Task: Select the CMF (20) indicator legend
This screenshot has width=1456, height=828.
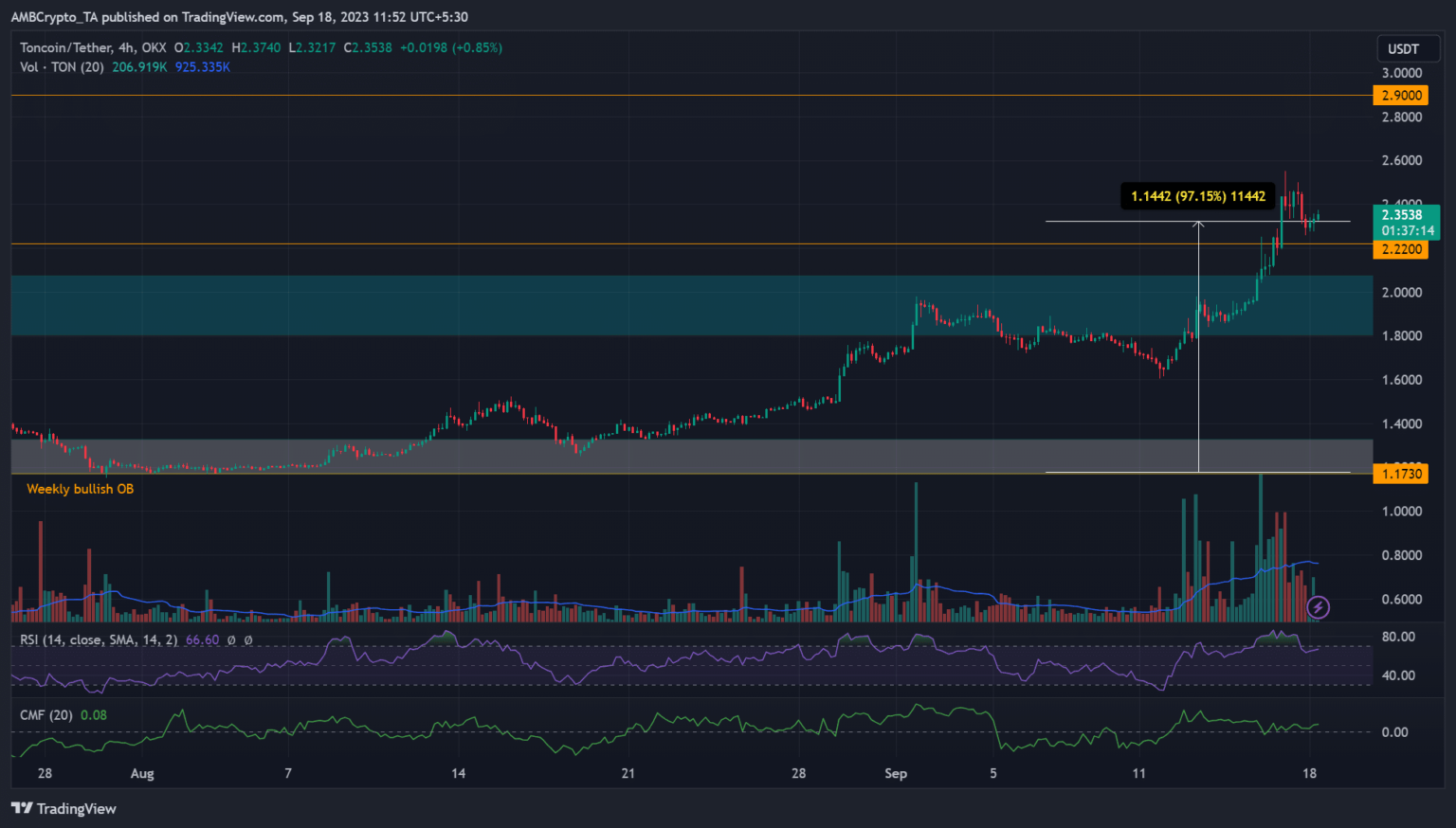Action: tap(46, 715)
